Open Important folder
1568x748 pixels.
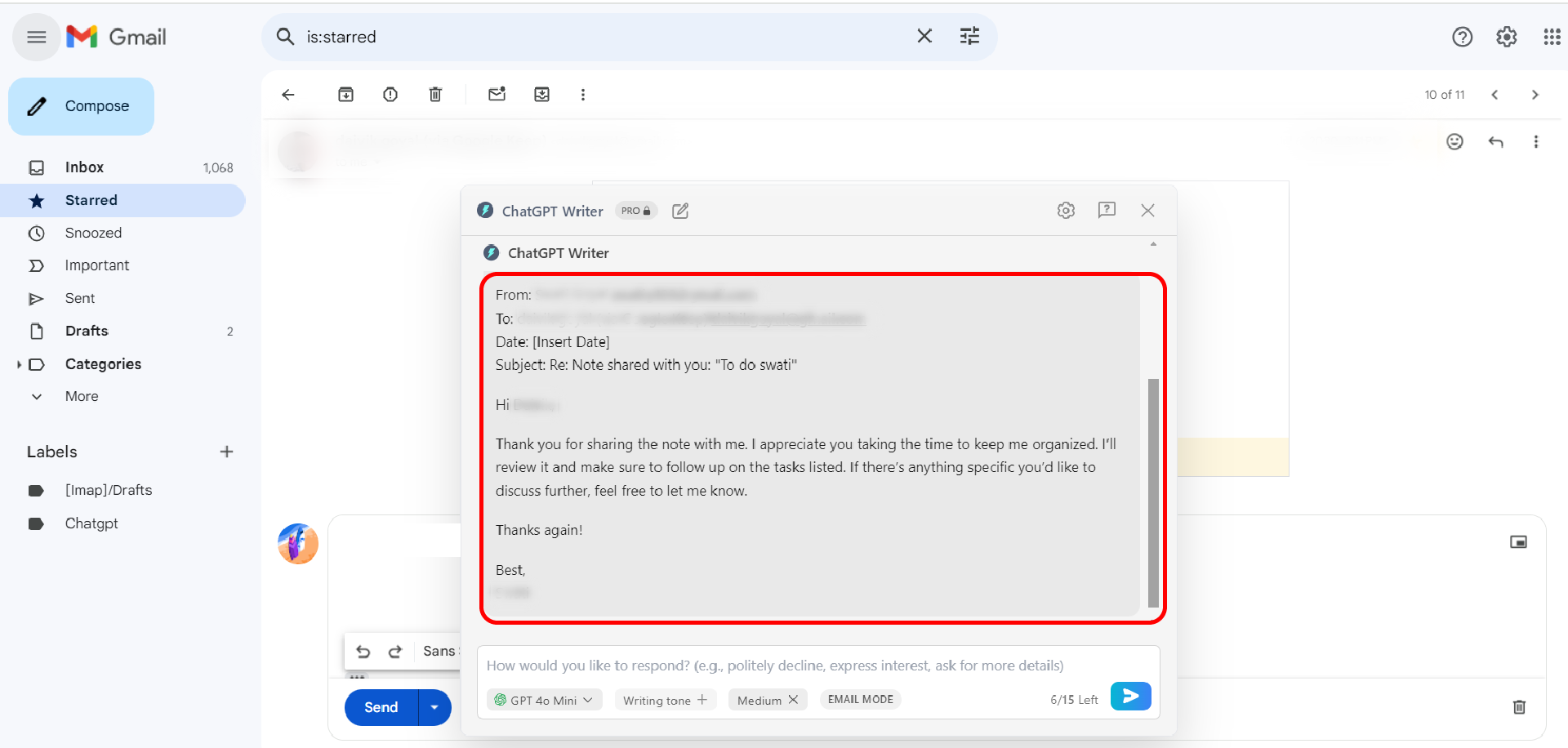coord(122,265)
